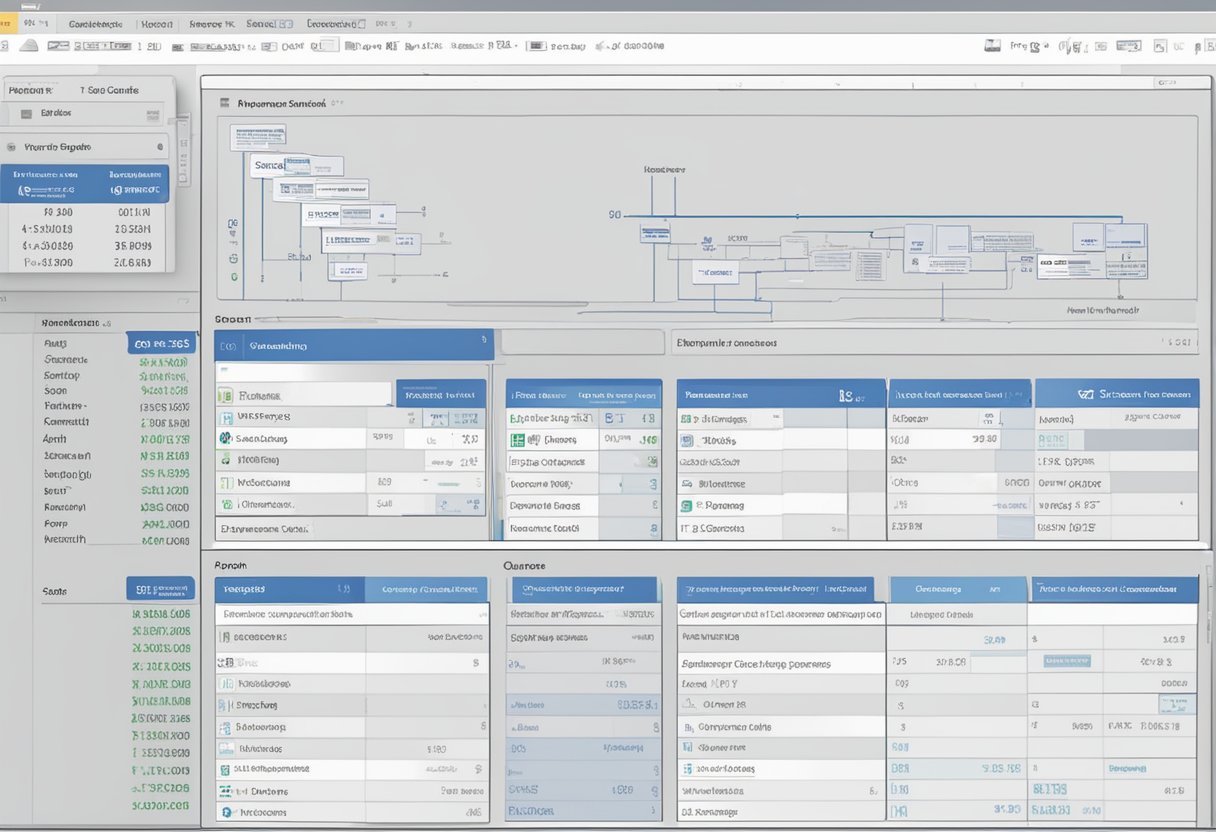Click the green grid icon in the Chaoes row
The width and height of the screenshot is (1216, 832).
click(x=518, y=440)
